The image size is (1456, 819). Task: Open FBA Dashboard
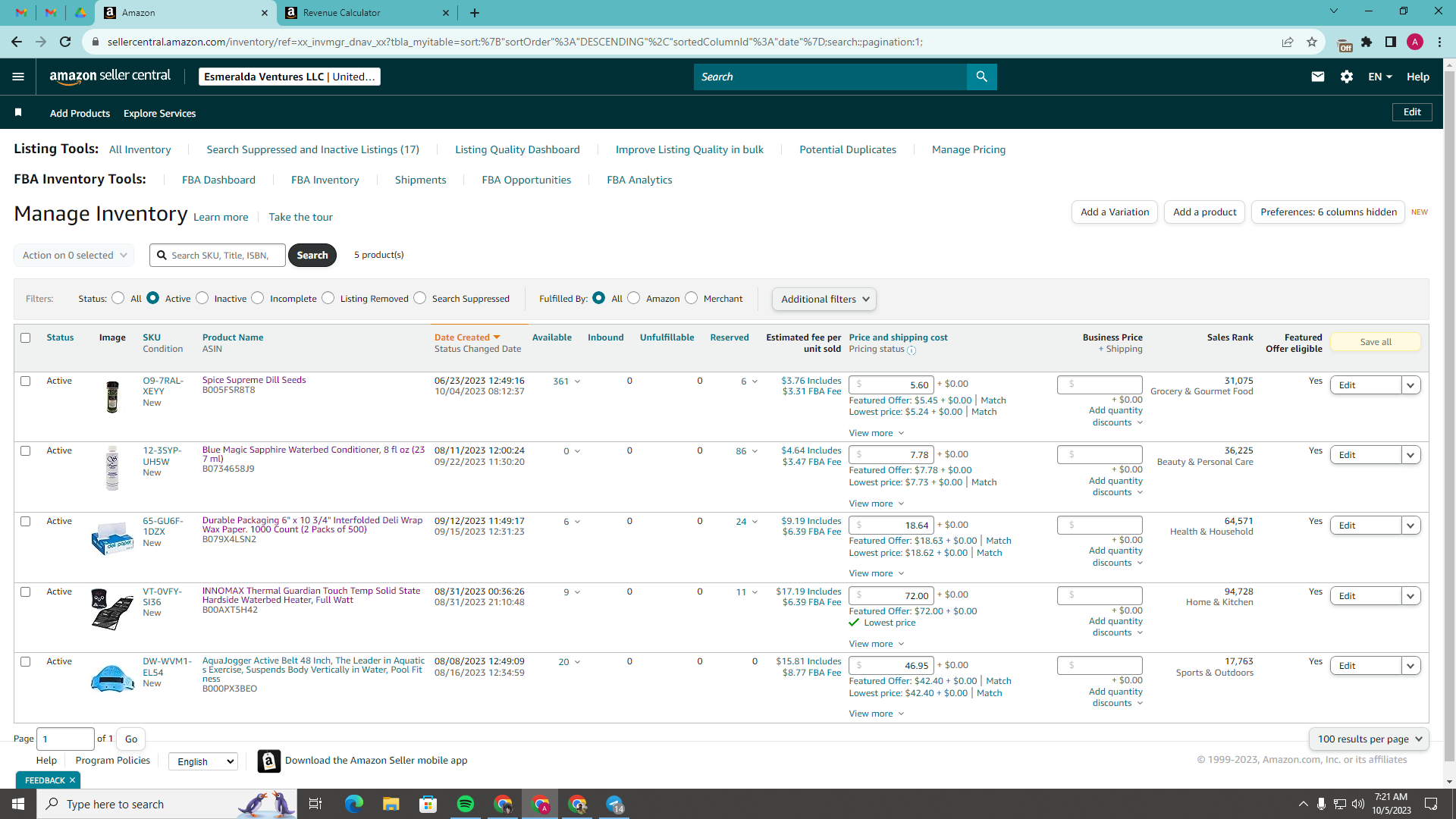pos(218,180)
